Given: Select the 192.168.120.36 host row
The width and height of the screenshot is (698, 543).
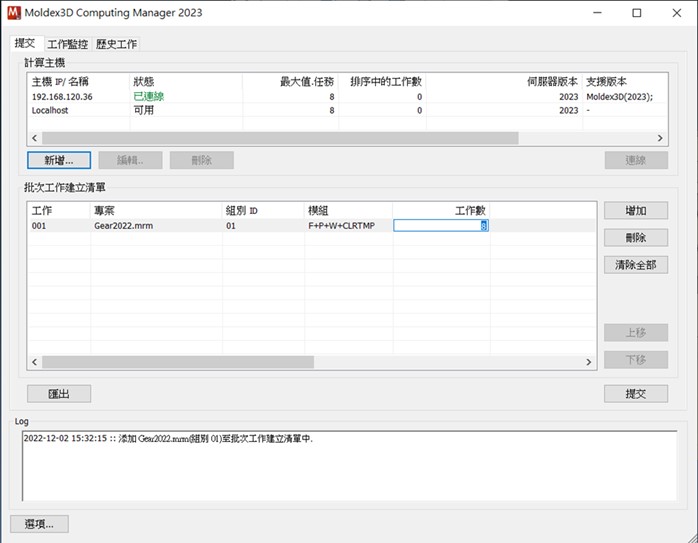Looking at the screenshot, I should [347, 97].
